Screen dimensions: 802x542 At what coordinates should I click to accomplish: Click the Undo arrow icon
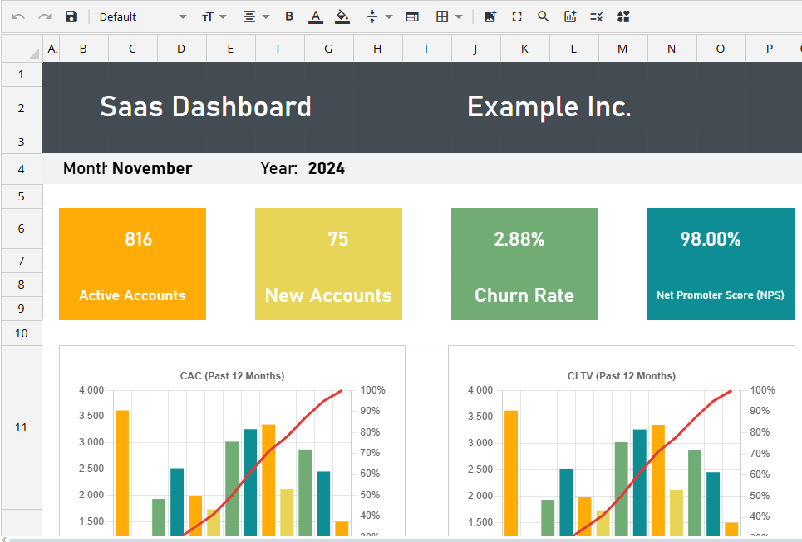coord(18,17)
